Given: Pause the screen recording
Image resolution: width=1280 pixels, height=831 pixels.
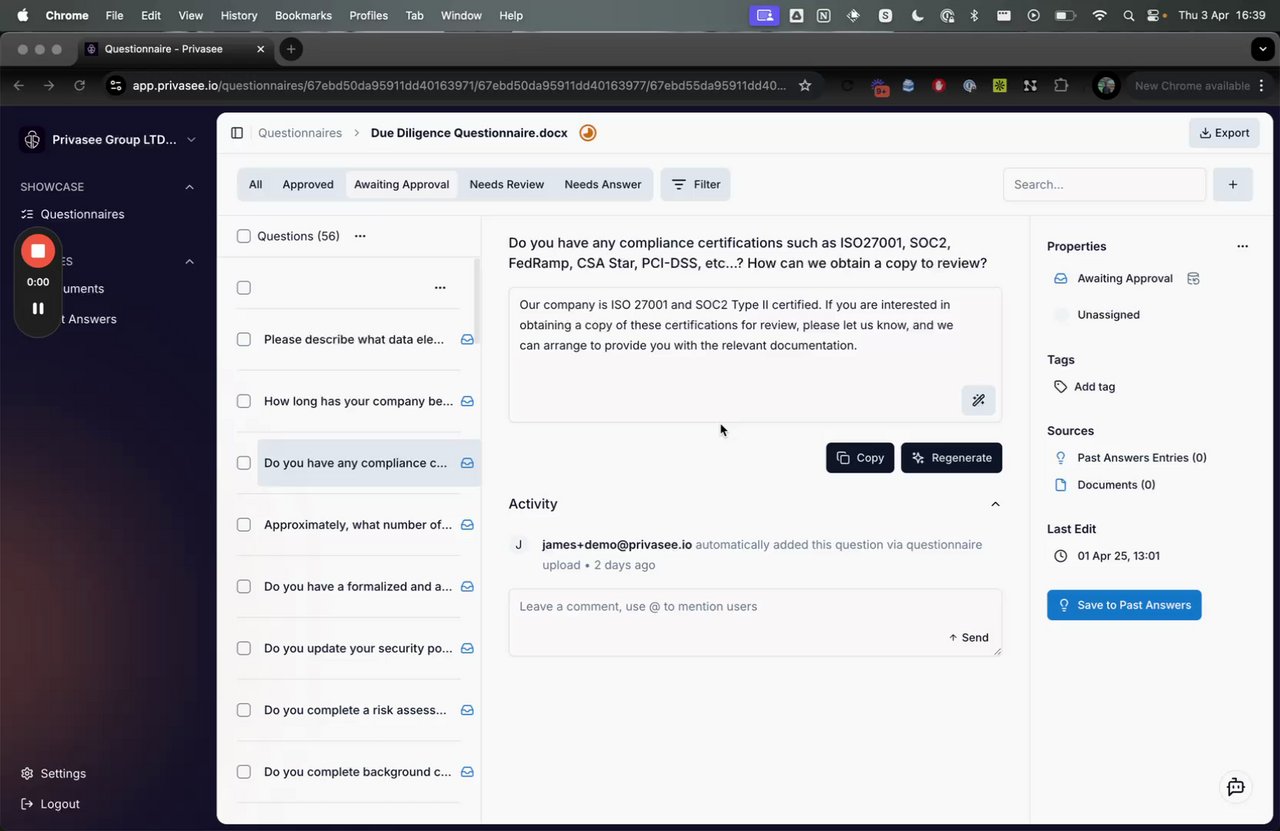Looking at the screenshot, I should point(38,308).
